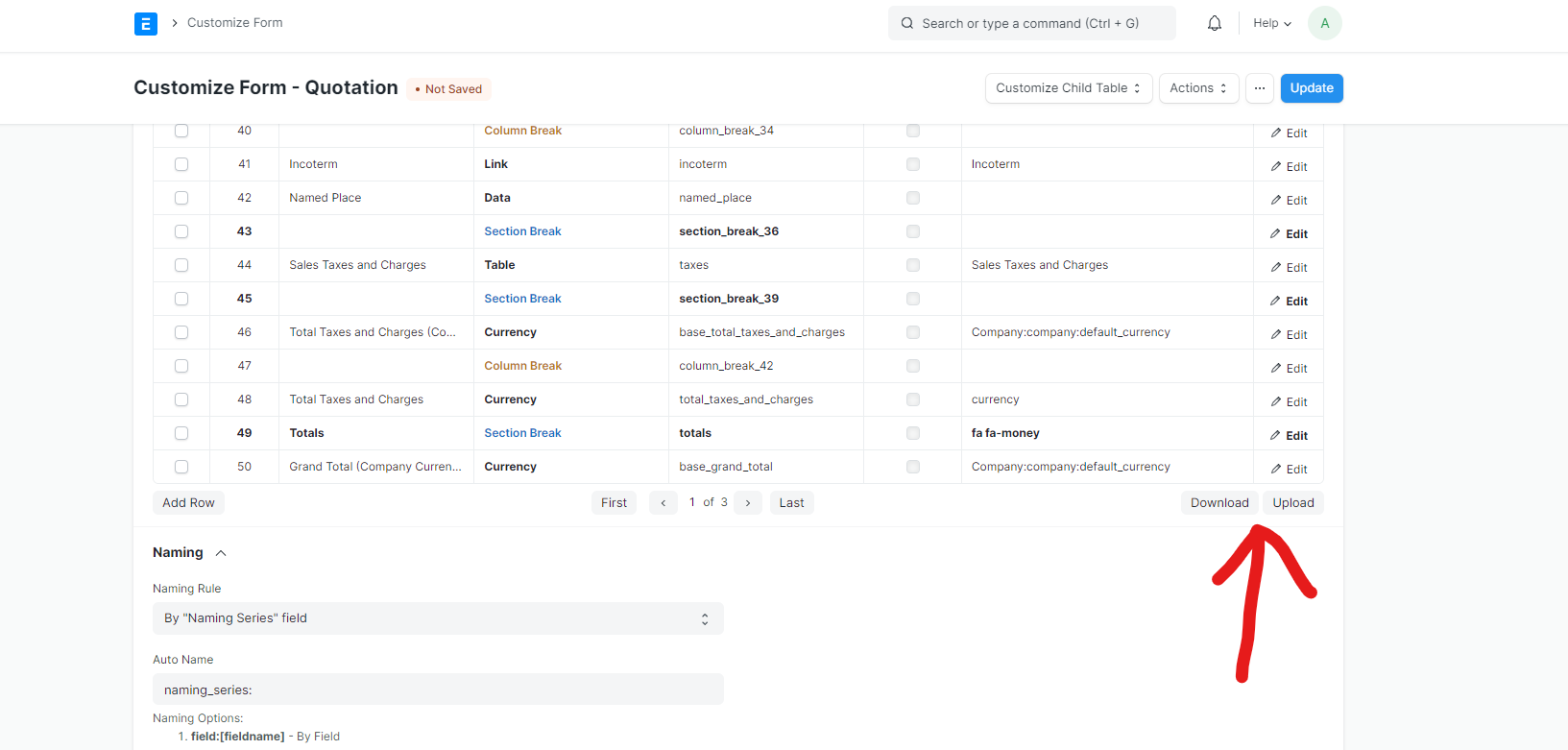Click the Upload button
The image size is (1568, 750).
tap(1293, 503)
